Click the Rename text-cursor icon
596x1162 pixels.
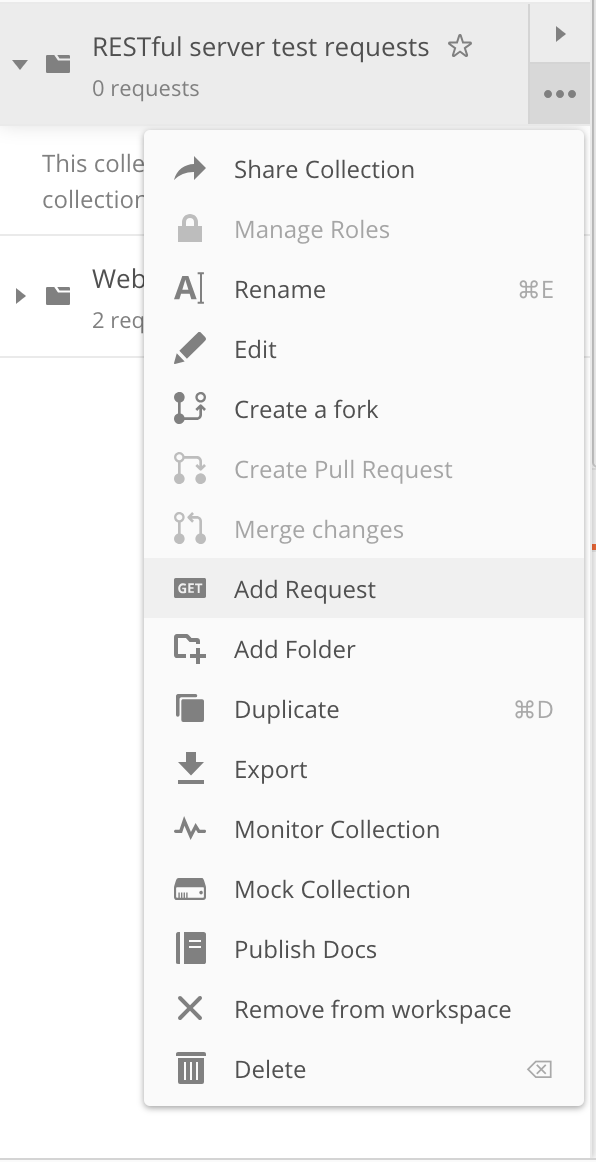pos(189,289)
